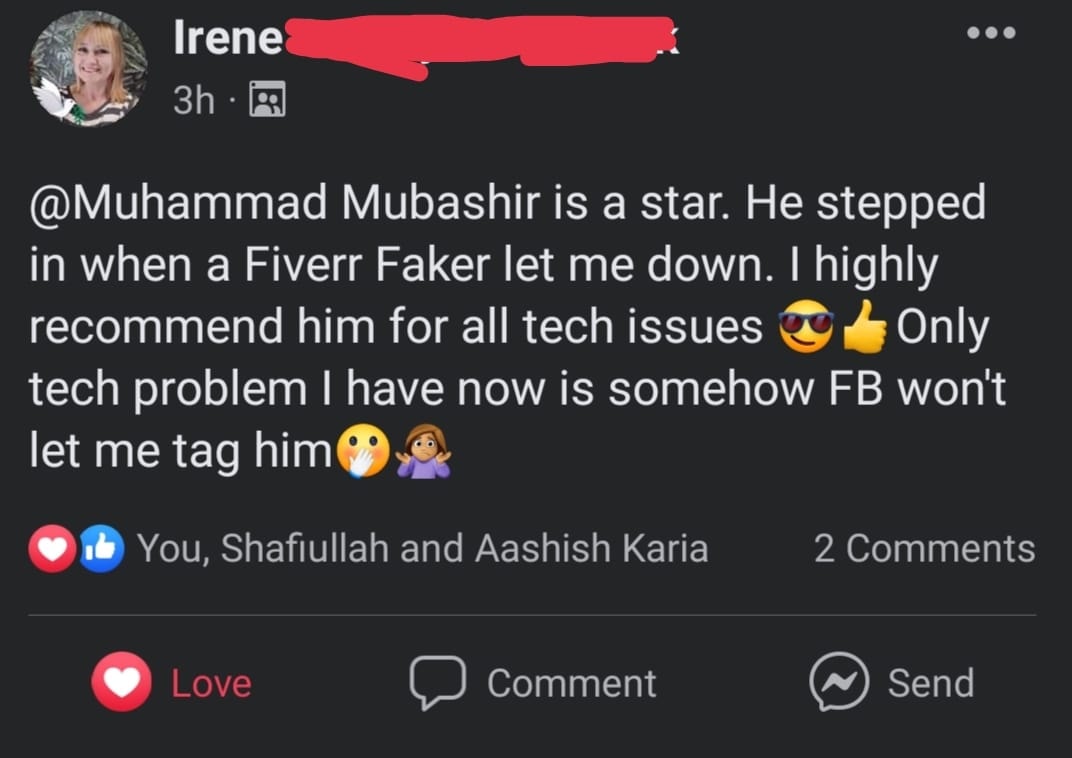Viewport: 1072px width, 758px height.
Task: Click the speech bubble Comment icon
Action: pyautogui.click(x=437, y=682)
